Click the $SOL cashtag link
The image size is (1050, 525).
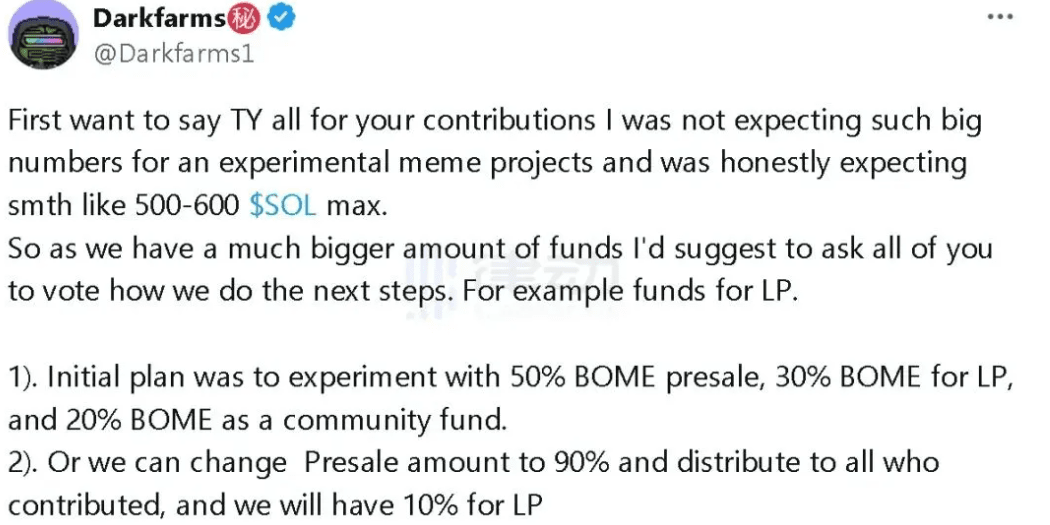click(x=283, y=205)
